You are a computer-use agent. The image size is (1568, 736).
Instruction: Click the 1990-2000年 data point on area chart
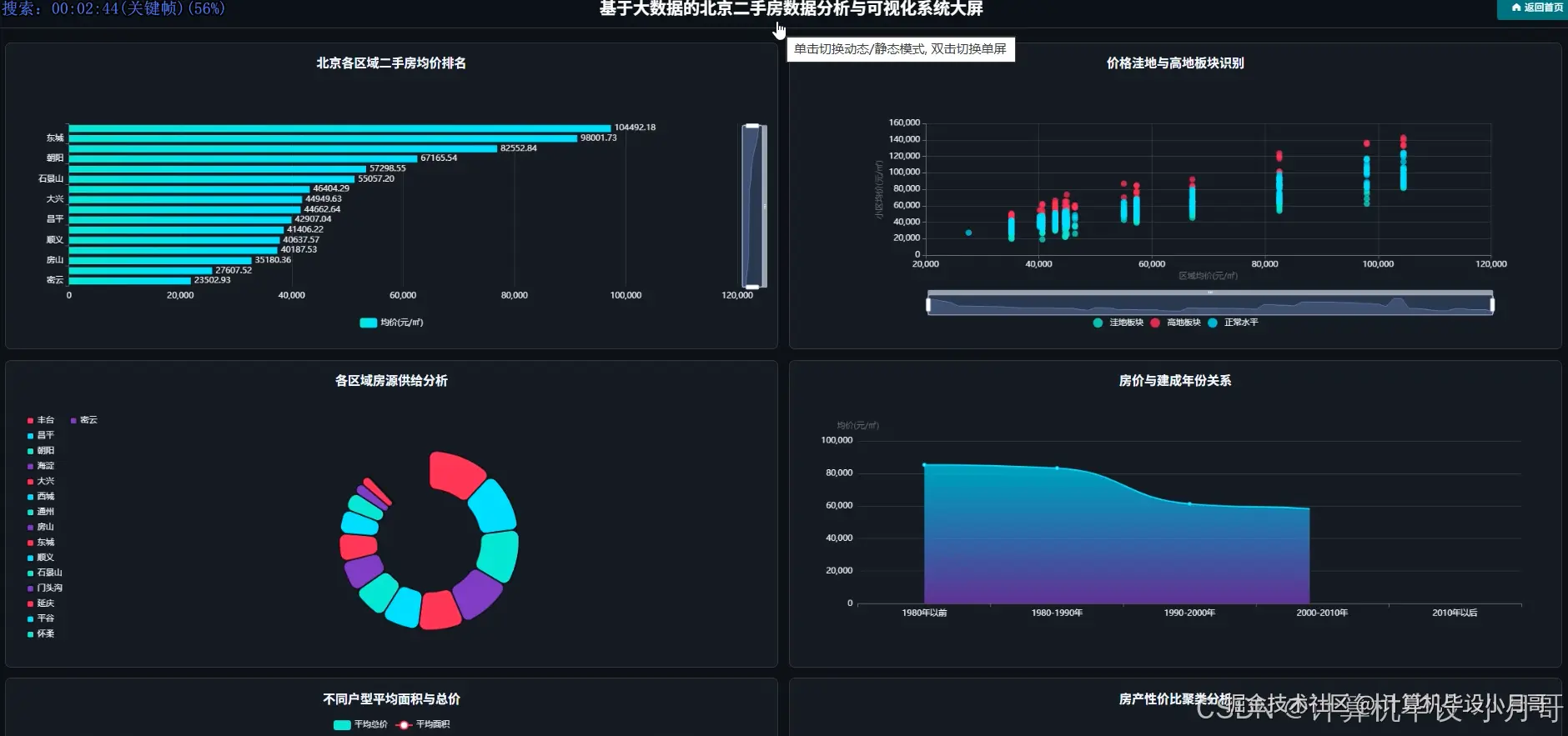pyautogui.click(x=1189, y=503)
